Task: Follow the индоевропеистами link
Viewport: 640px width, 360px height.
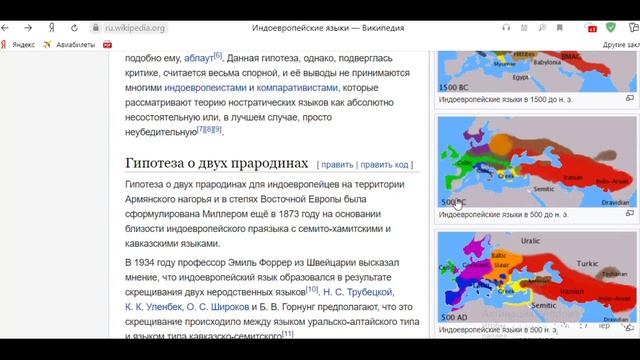Action: (205, 88)
